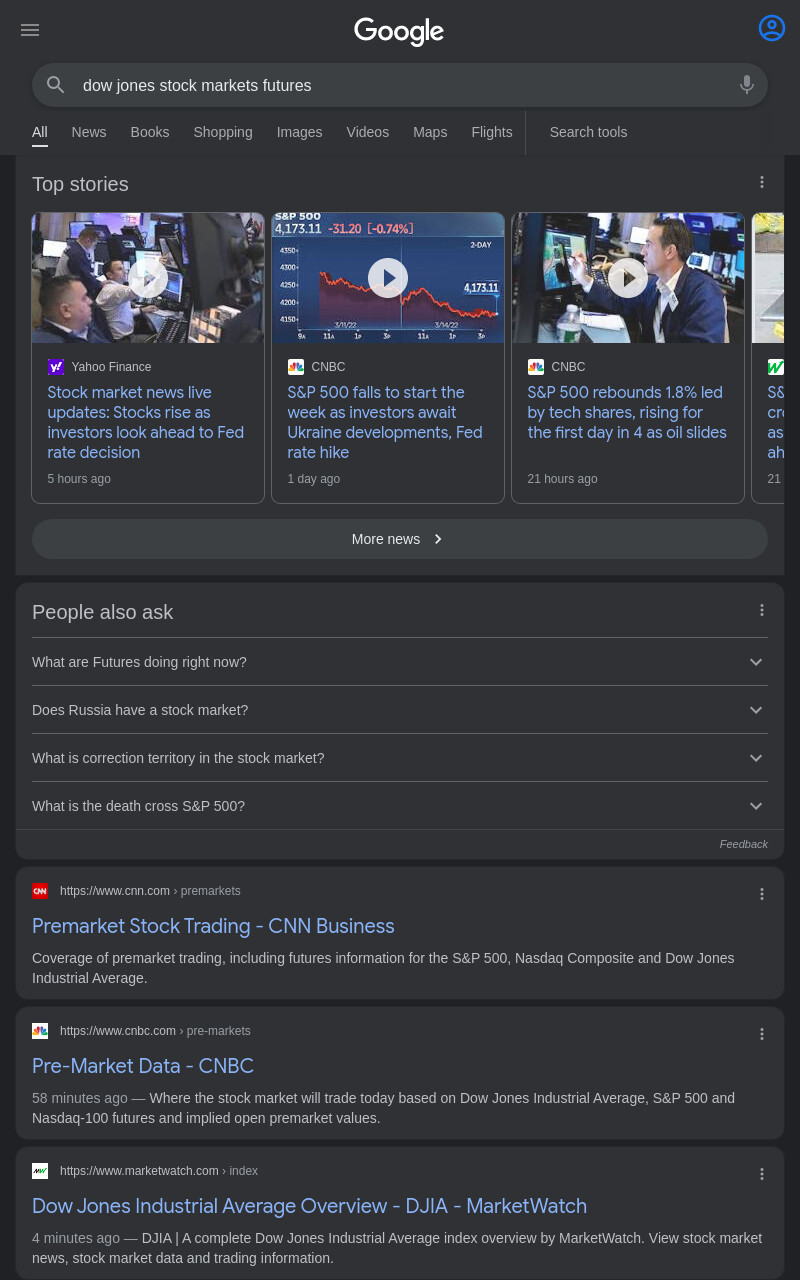The width and height of the screenshot is (800, 1280).
Task: Click the Feedback link
Action: point(744,844)
